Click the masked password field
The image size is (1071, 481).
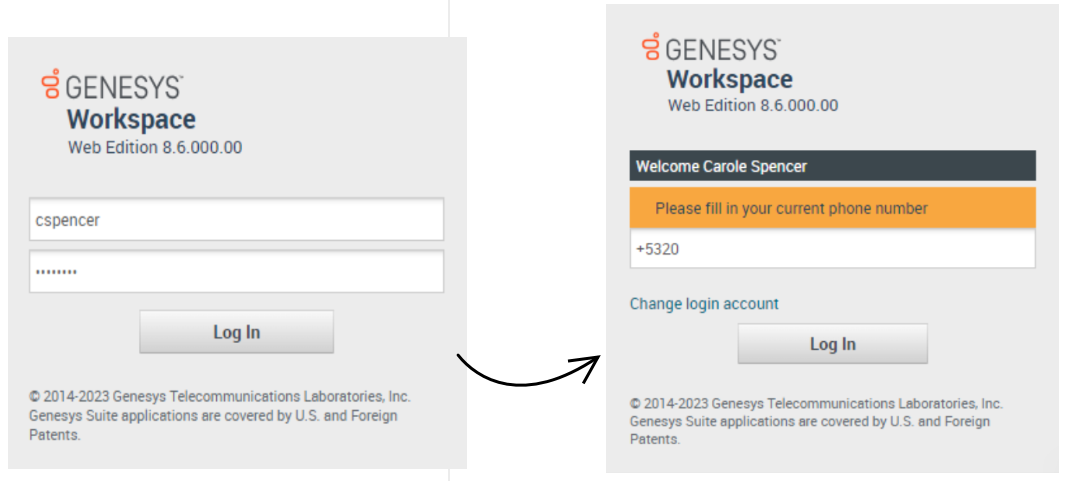click(236, 271)
